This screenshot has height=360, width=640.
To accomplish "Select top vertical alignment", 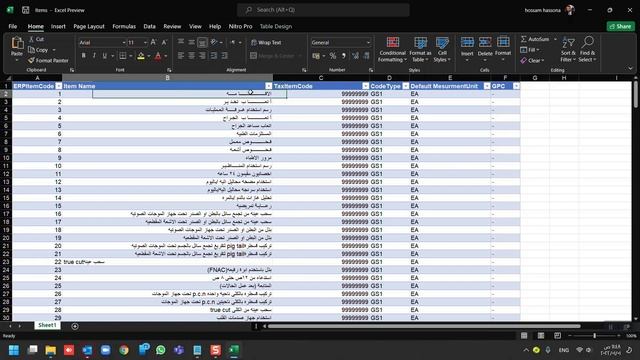I will tap(181, 42).
